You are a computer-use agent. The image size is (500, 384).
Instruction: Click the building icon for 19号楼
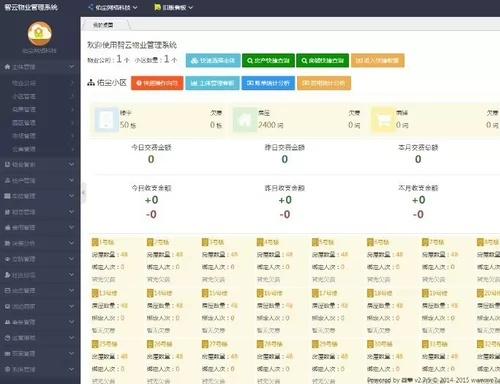coord(425,293)
